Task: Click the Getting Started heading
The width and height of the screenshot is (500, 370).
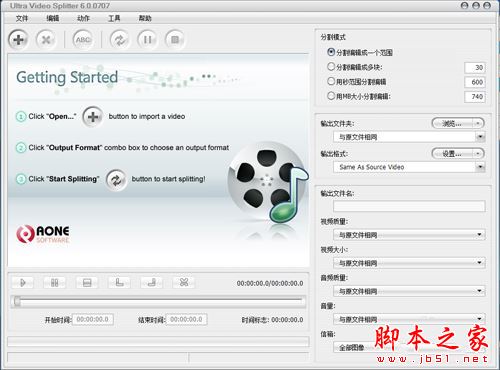Action: (67, 77)
